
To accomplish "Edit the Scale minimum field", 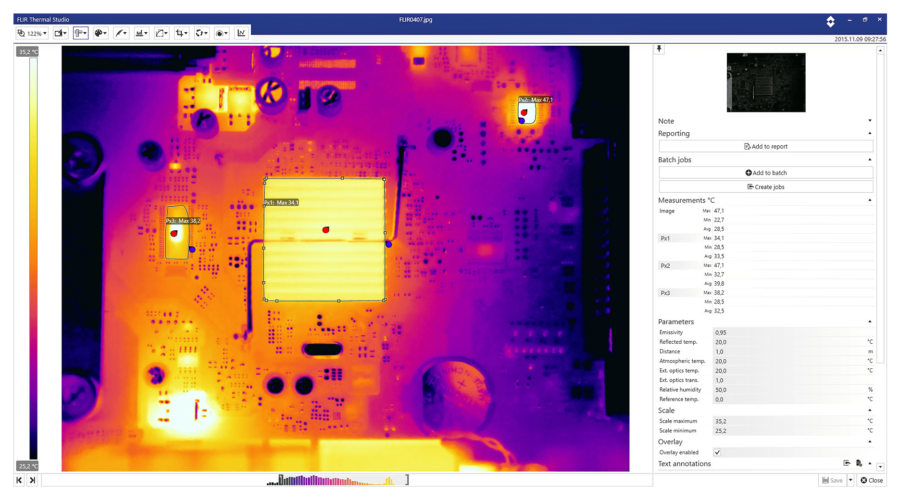I will (x=789, y=431).
